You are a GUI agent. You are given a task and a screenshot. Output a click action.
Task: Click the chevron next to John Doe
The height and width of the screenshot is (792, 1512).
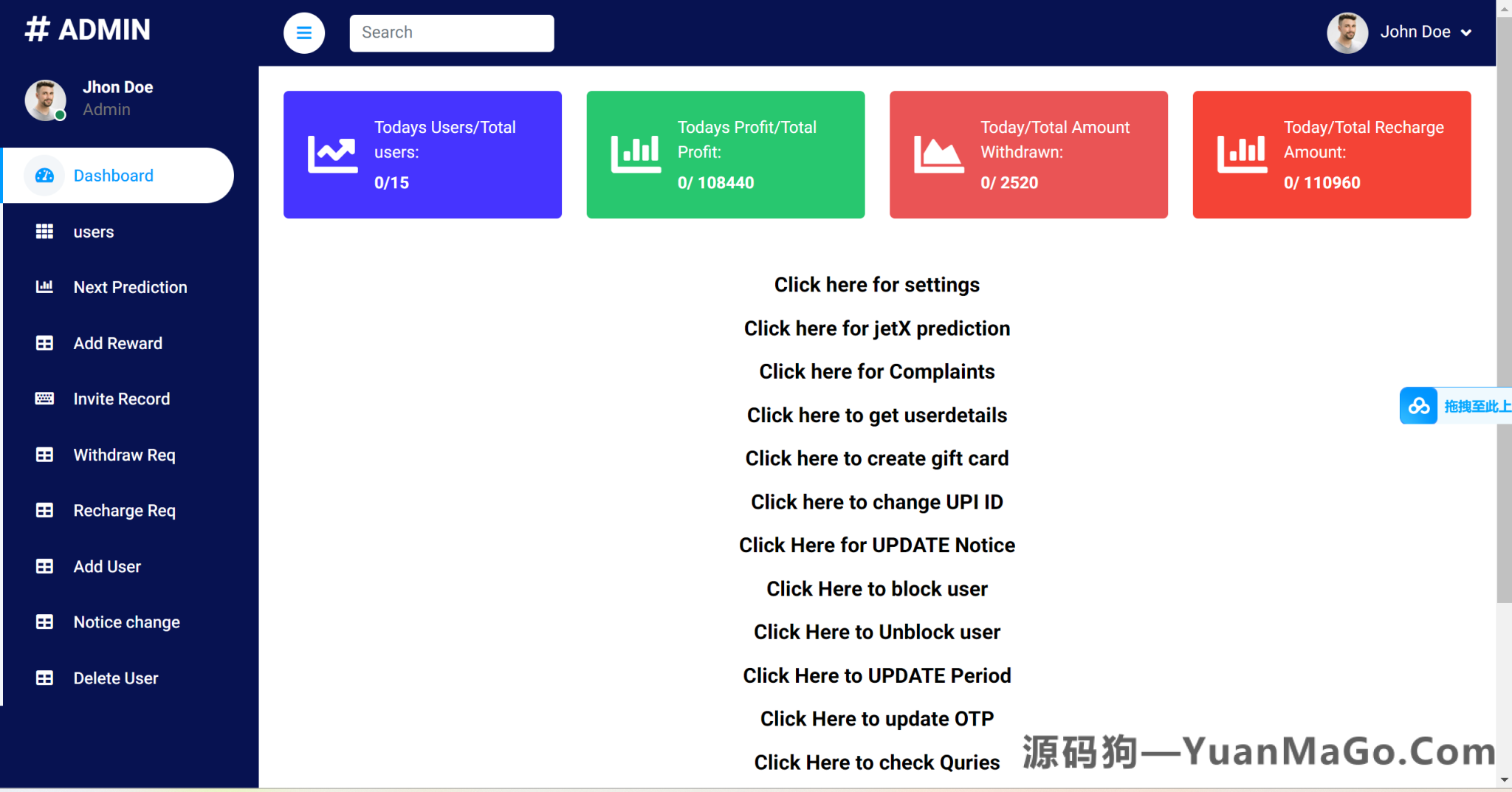tap(1465, 32)
